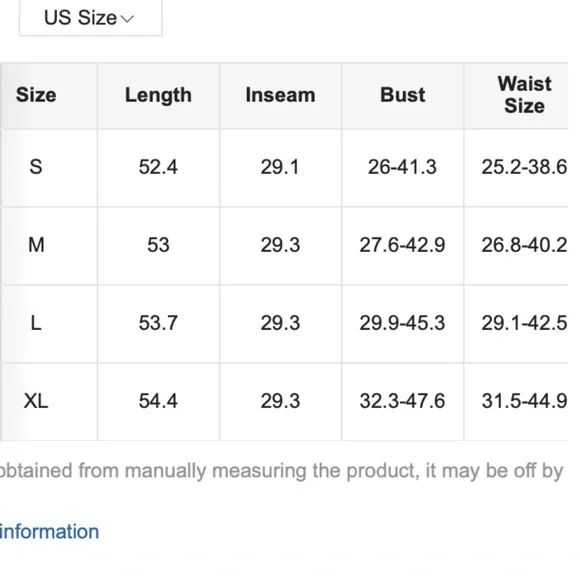Screen dimensions: 580x580
Task: Select the Size column header
Action: pos(36,95)
